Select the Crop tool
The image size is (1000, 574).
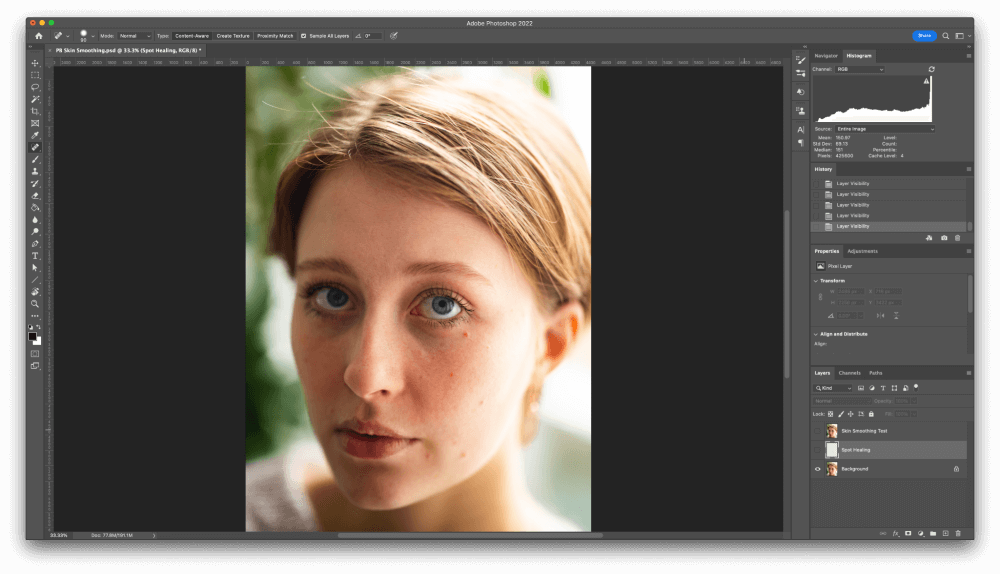tap(35, 111)
